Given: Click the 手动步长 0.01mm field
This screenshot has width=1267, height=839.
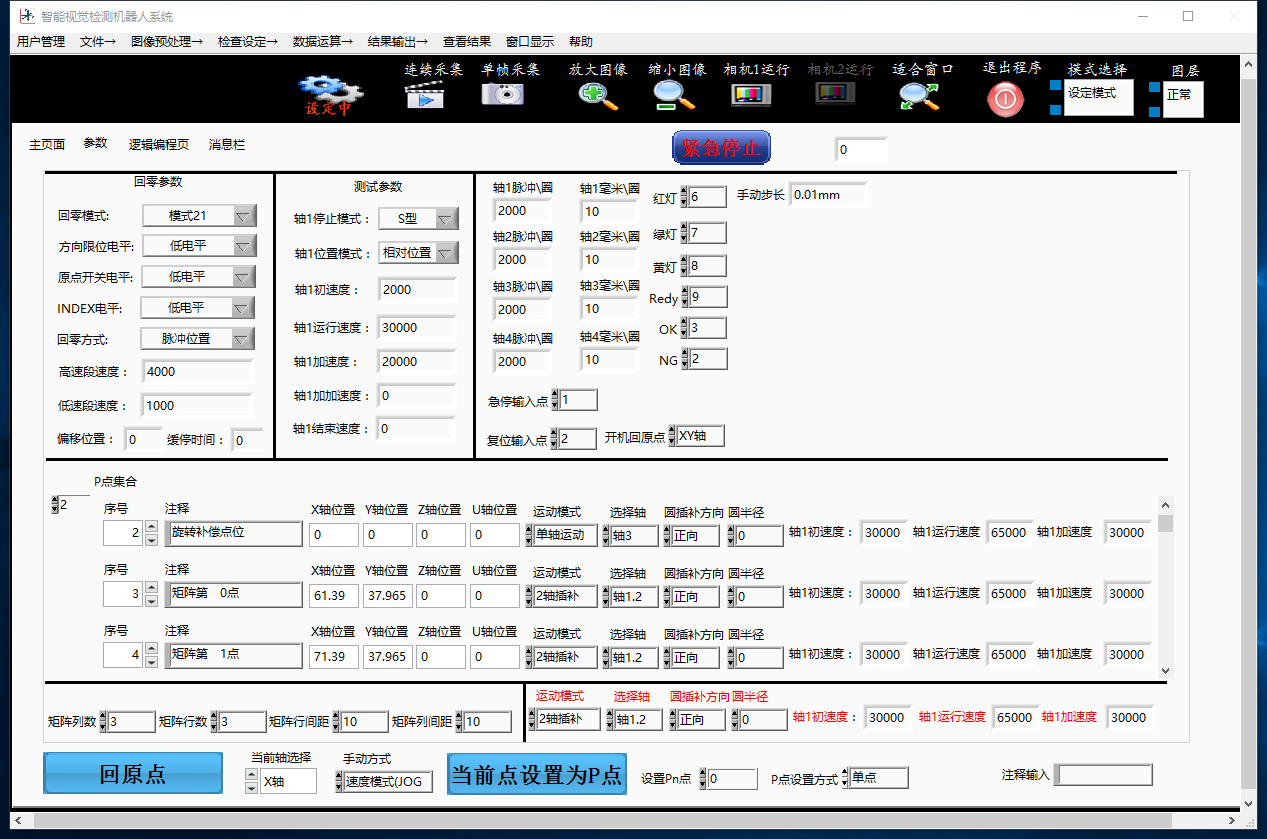Looking at the screenshot, I should pyautogui.click(x=828, y=195).
